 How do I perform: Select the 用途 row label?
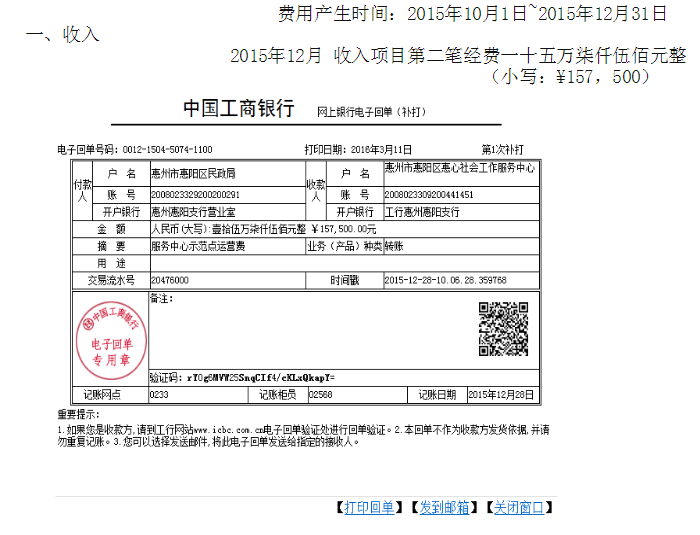click(112, 263)
